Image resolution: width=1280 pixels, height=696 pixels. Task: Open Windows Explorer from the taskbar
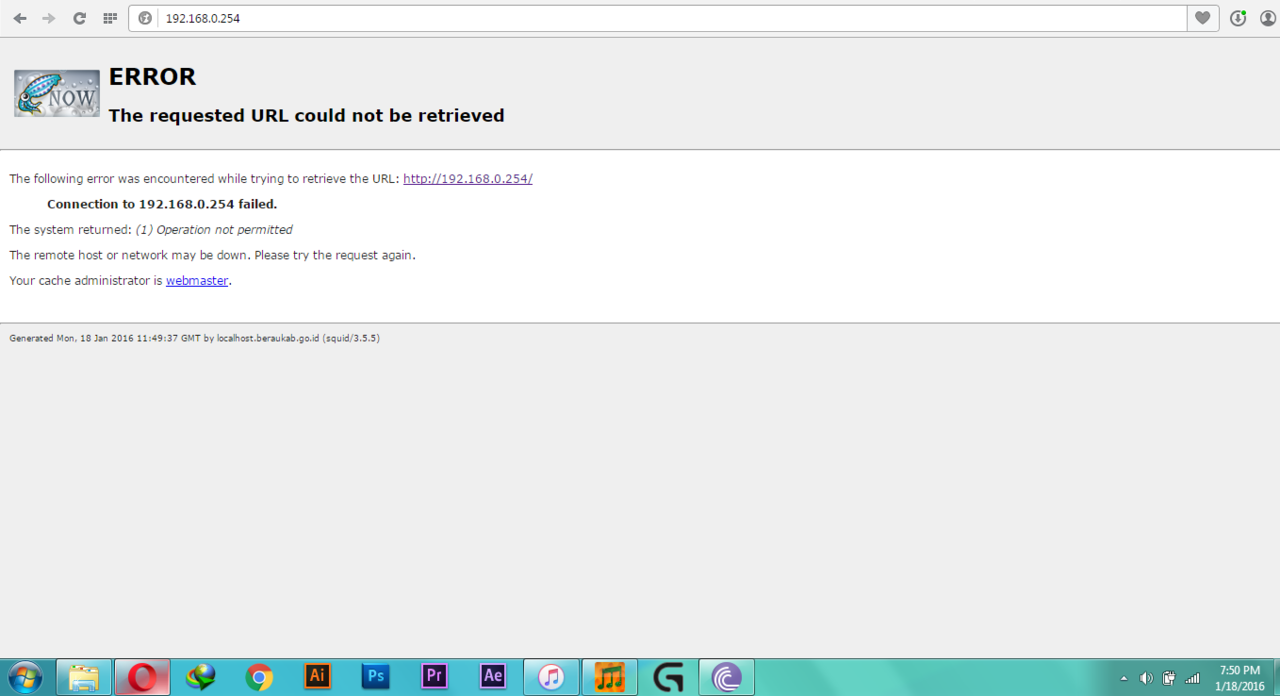click(84, 677)
